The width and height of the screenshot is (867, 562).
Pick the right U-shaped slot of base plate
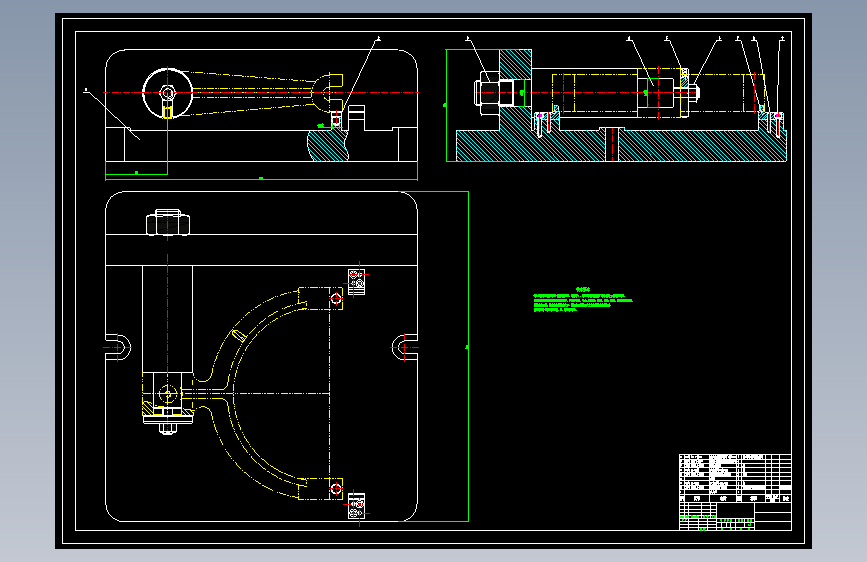pos(405,347)
